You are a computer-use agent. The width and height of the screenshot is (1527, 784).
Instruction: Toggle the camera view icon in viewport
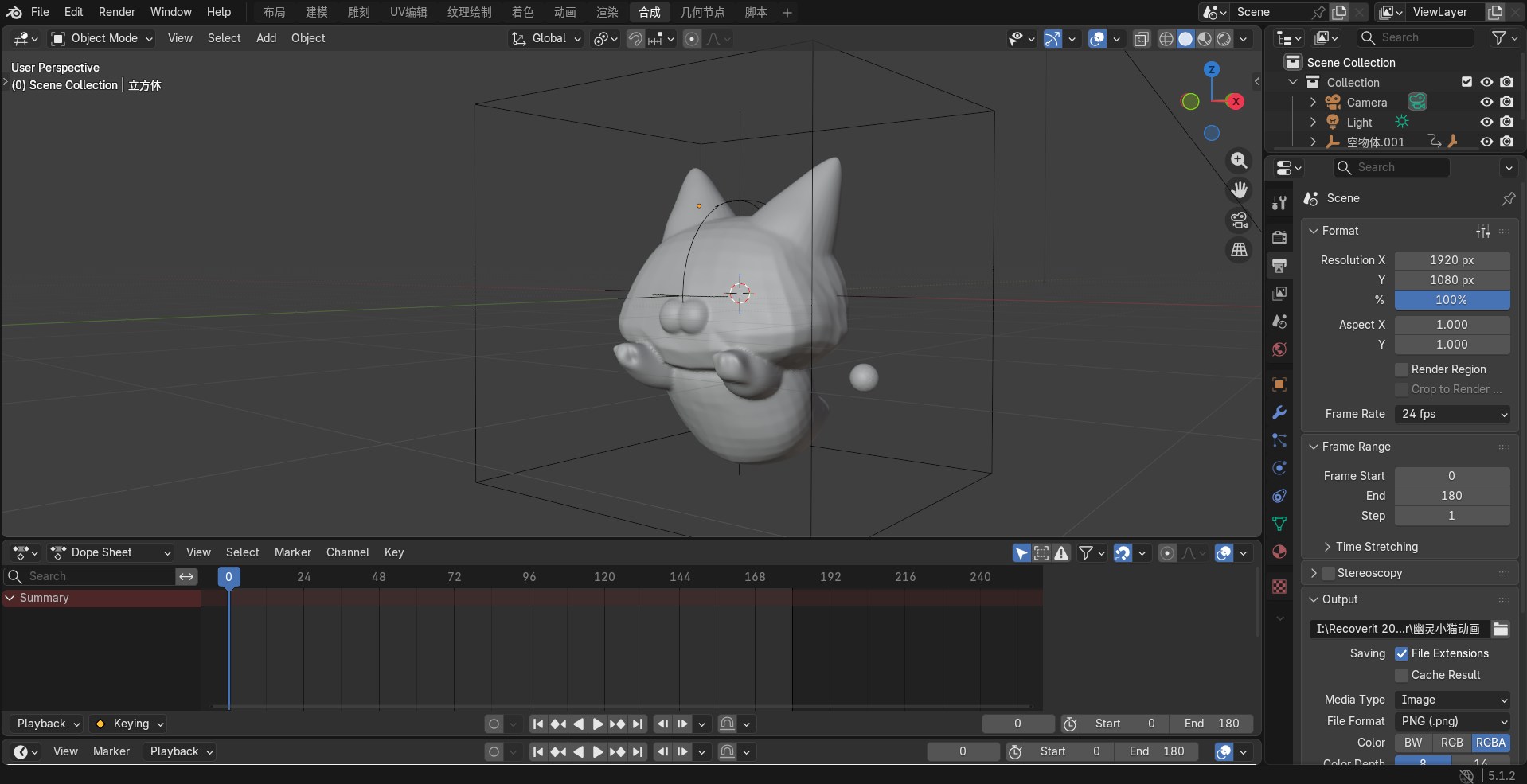(1239, 220)
